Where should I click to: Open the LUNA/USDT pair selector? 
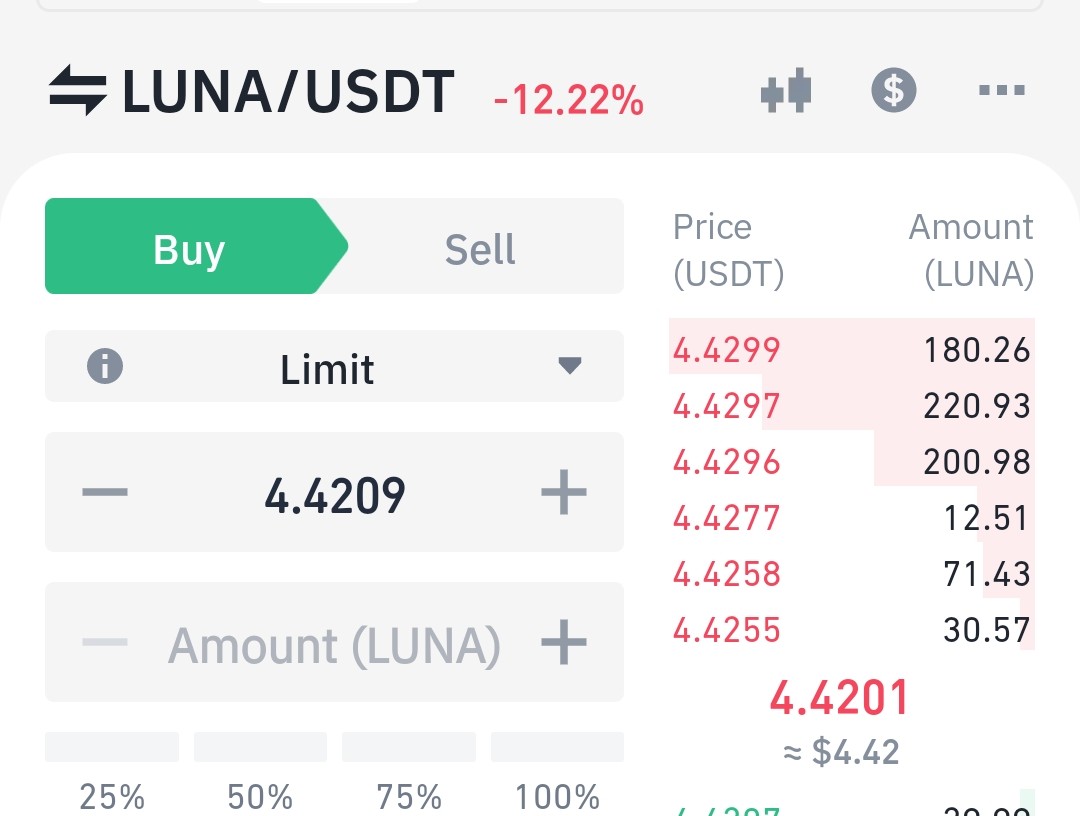click(x=288, y=91)
